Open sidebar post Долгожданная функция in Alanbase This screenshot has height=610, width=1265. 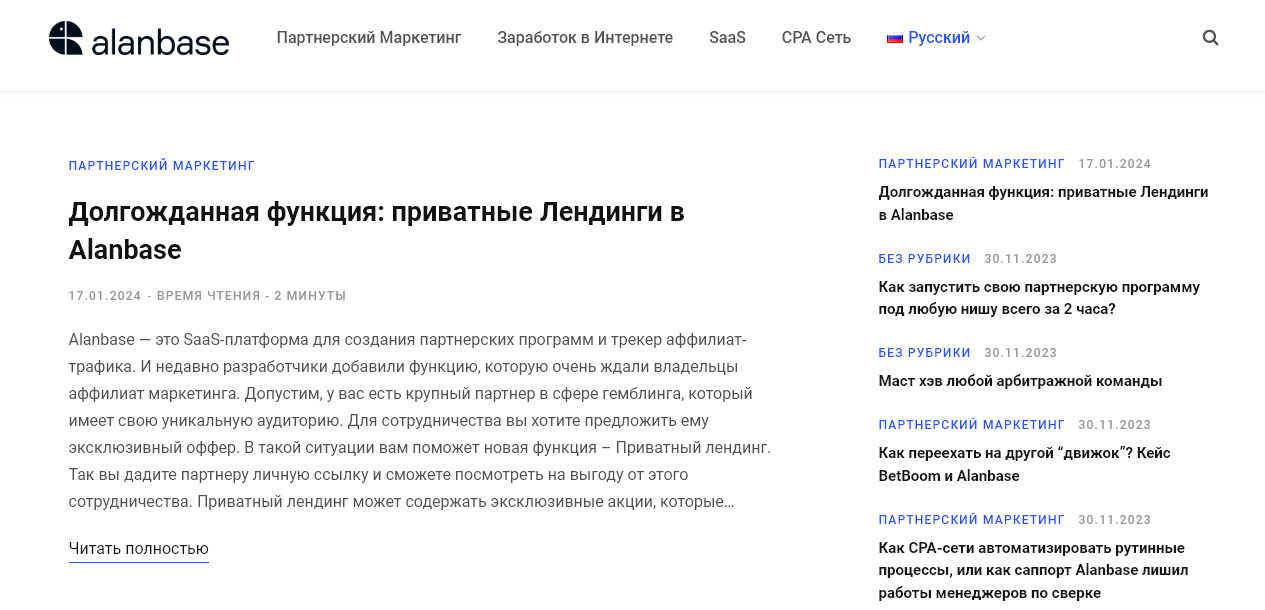[1043, 203]
